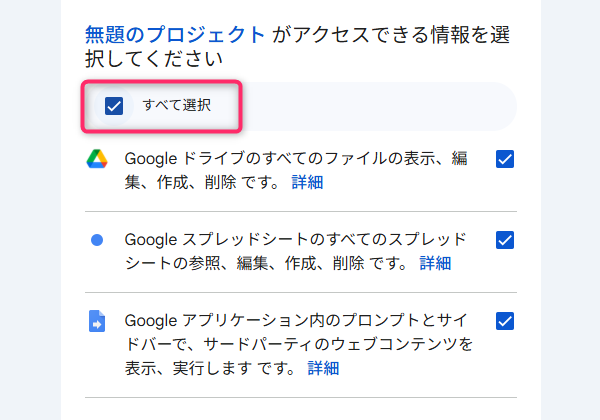Click divider line below the スプレッドシート permission
This screenshot has width=600, height=420.
point(301,293)
